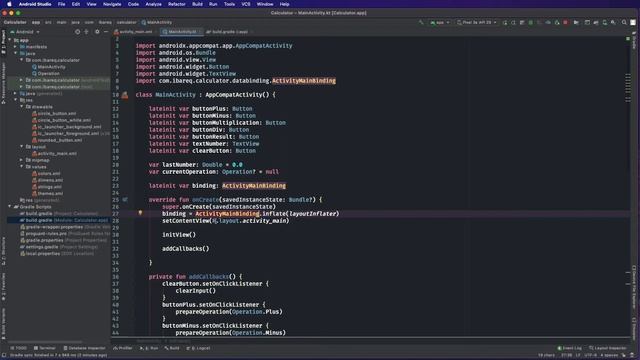Select Operation class in project tree
The width and height of the screenshot is (640, 360).
[x=46, y=73]
